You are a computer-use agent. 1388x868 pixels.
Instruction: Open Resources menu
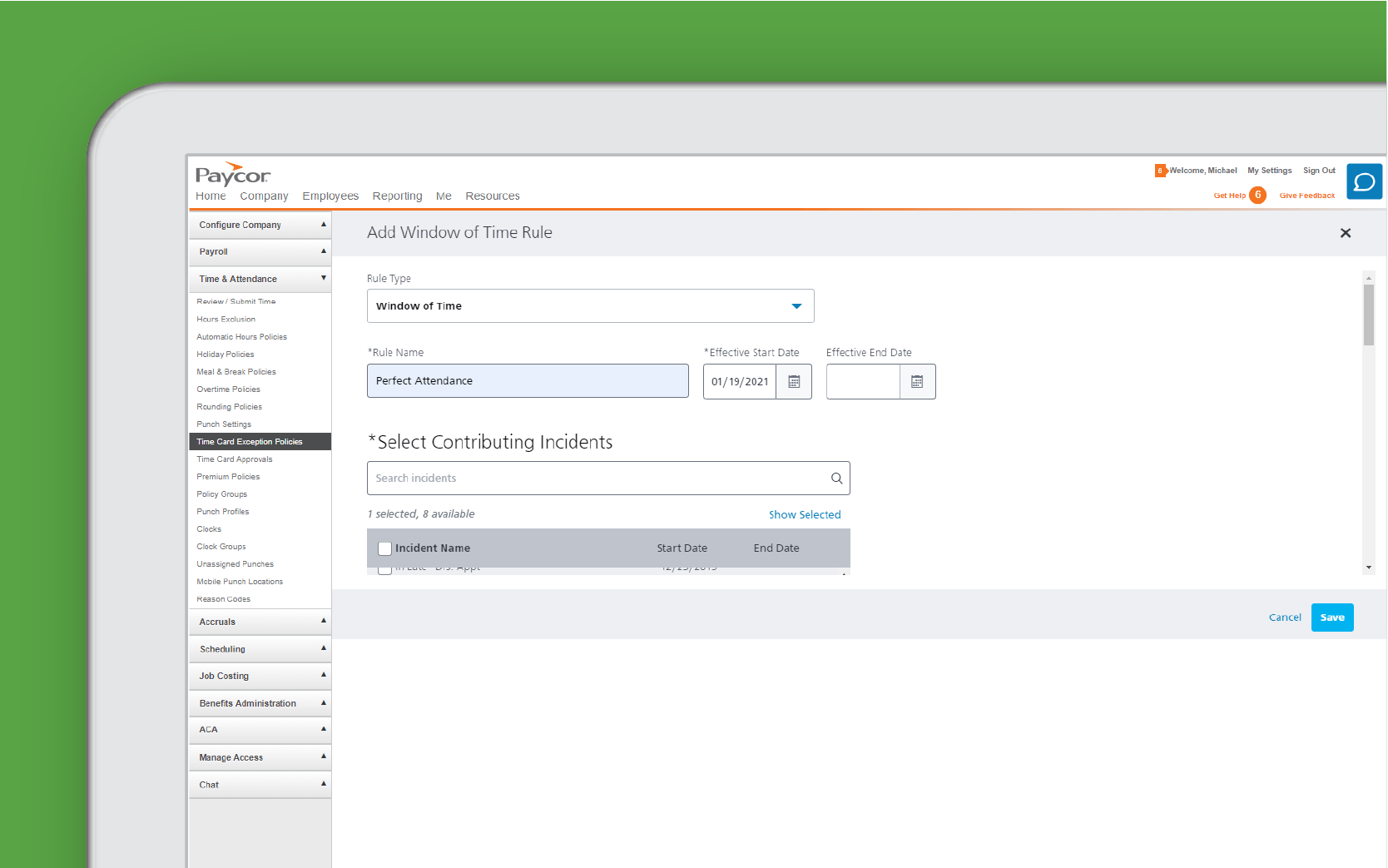pyautogui.click(x=493, y=196)
